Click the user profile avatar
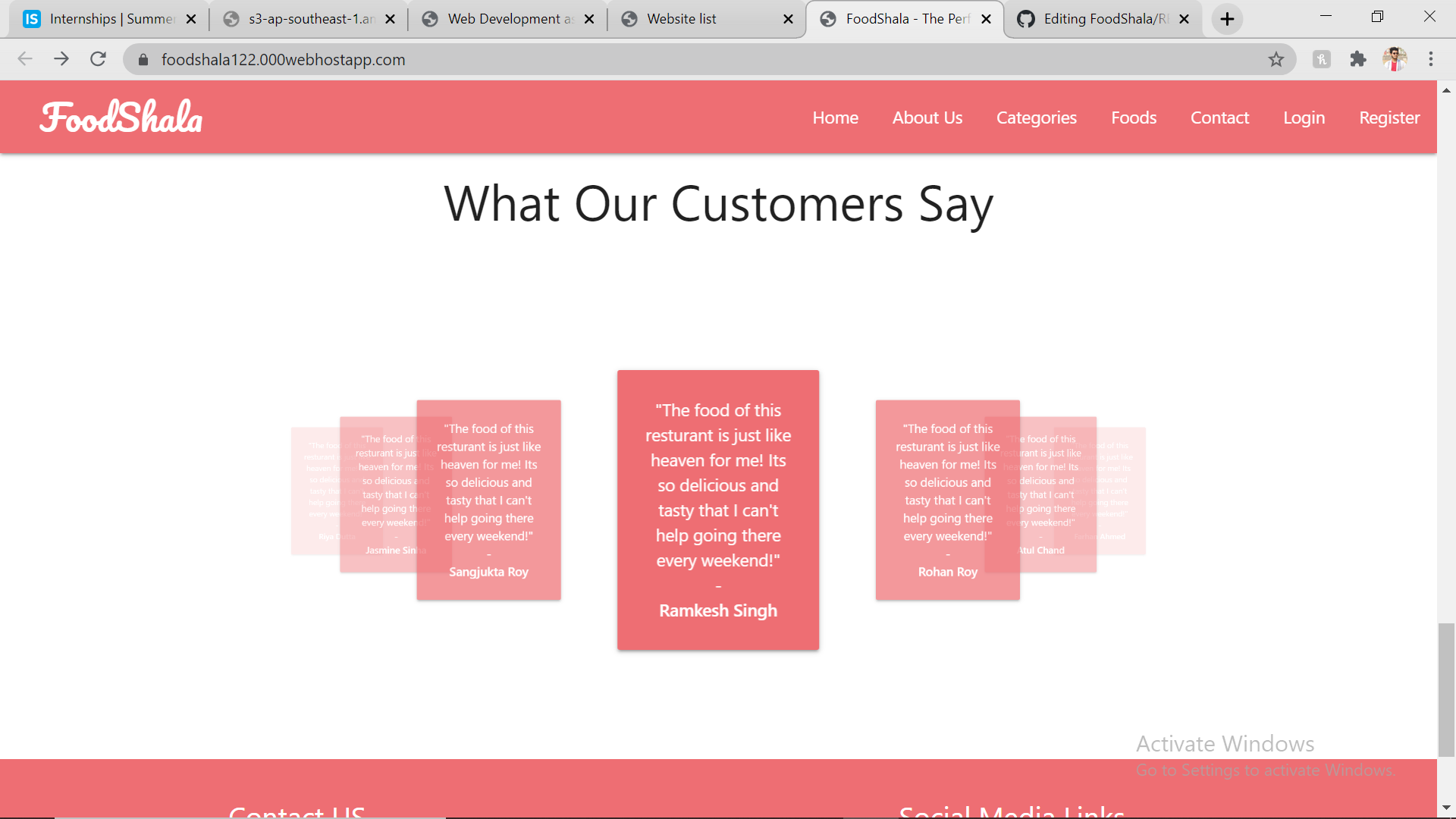 pos(1395,59)
